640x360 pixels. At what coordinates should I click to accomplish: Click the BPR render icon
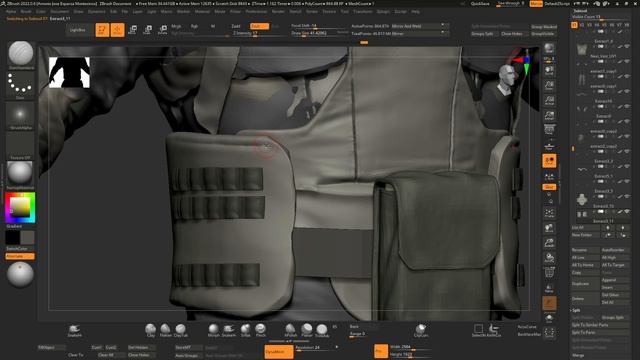(549, 49)
